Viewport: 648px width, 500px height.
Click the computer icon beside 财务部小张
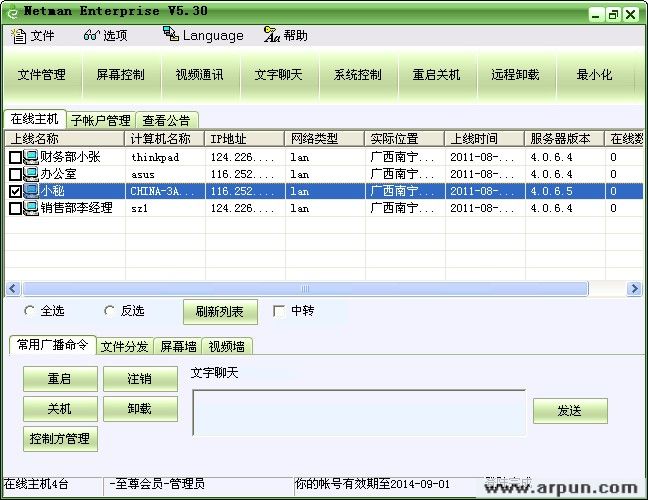(30, 157)
